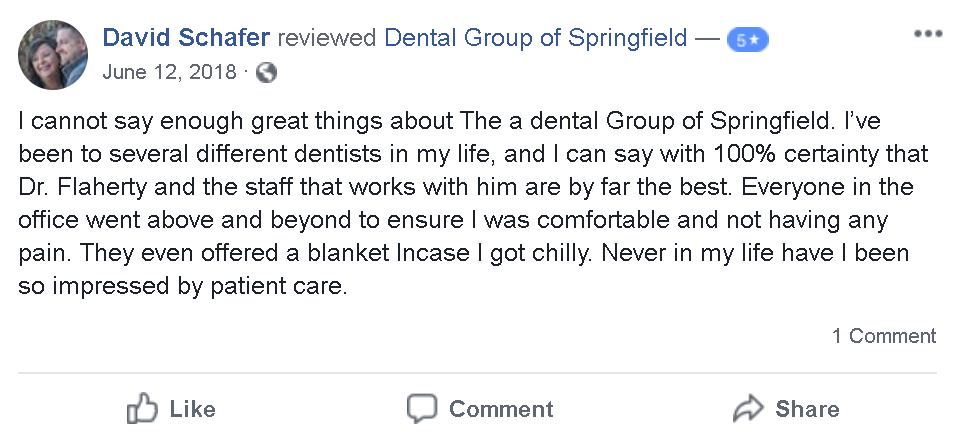The height and width of the screenshot is (441, 956).
Task: Click the word "reviewed" in the header
Action: tap(327, 39)
